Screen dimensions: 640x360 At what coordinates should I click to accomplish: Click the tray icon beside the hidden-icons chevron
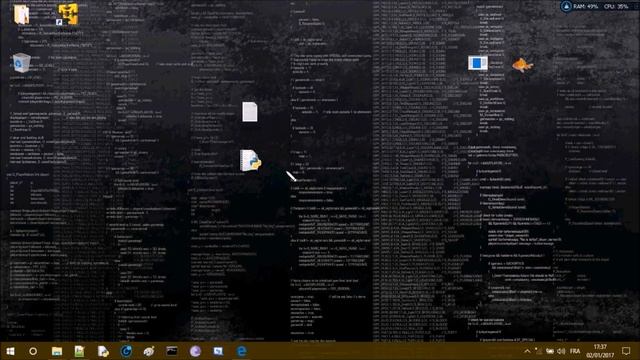pyautogui.click(x=538, y=351)
